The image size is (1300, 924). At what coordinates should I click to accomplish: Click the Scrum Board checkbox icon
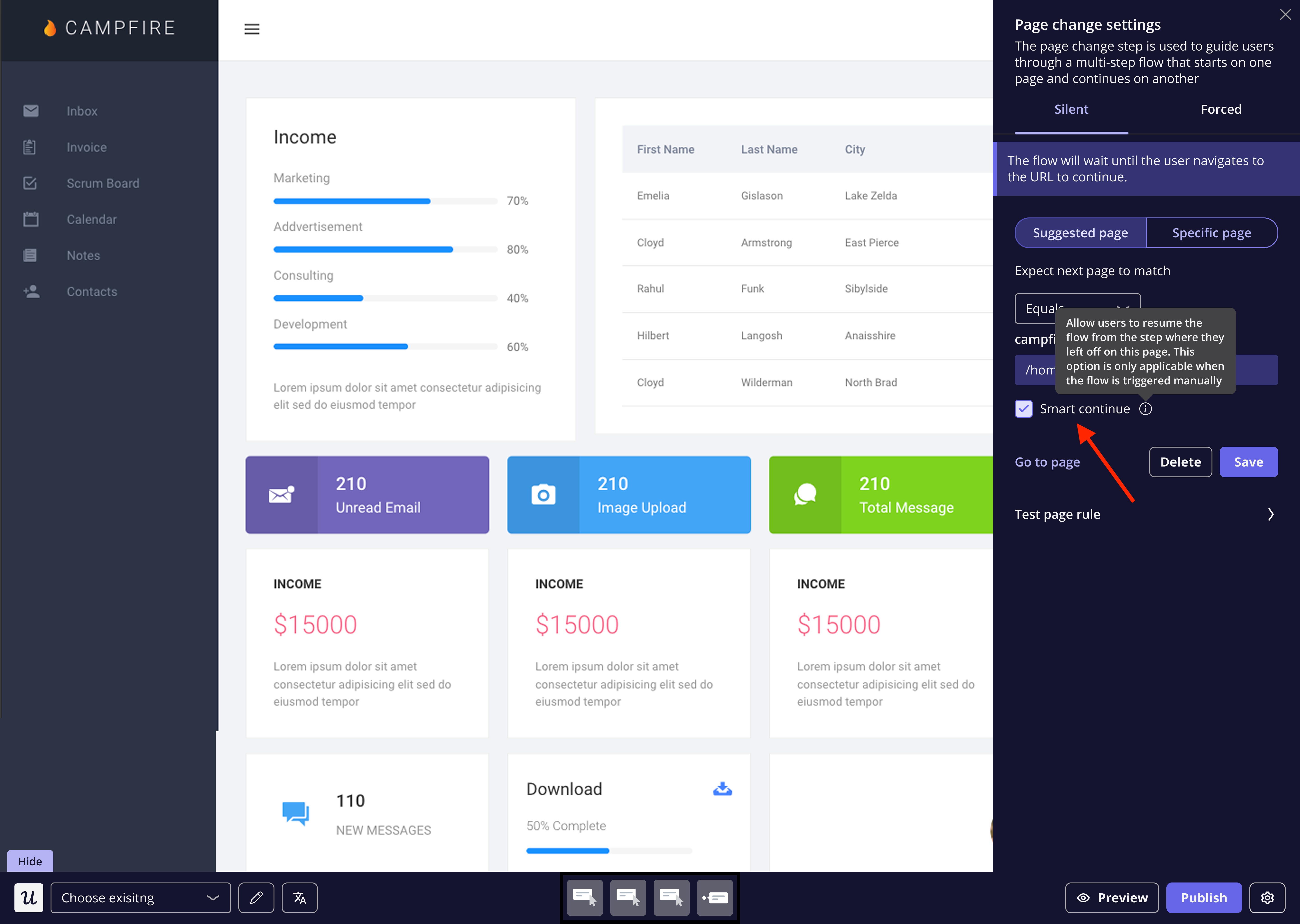[30, 183]
